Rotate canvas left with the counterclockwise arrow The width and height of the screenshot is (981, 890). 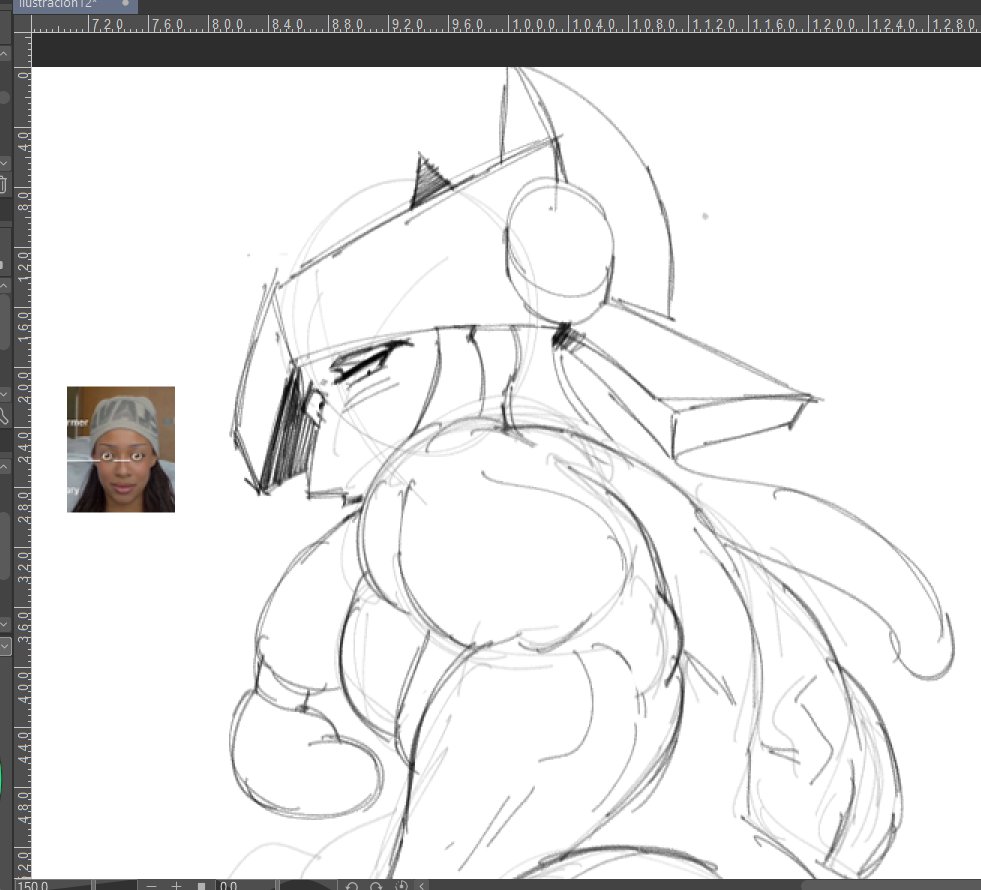[352, 886]
